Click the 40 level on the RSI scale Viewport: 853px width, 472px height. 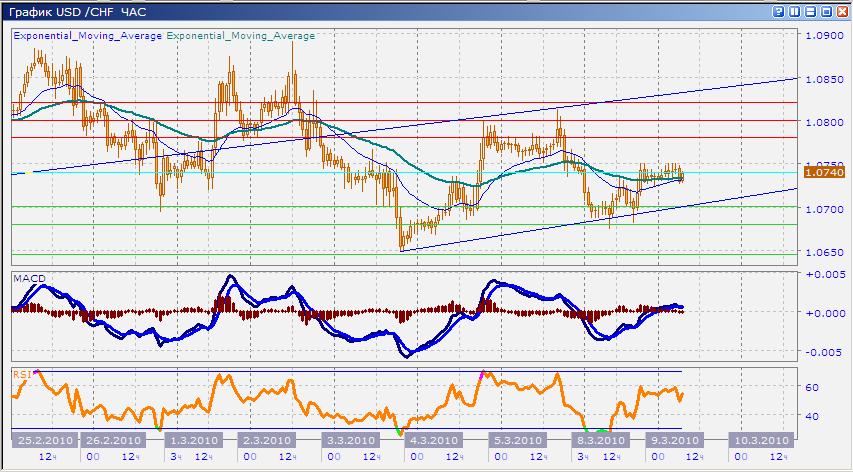coord(812,417)
